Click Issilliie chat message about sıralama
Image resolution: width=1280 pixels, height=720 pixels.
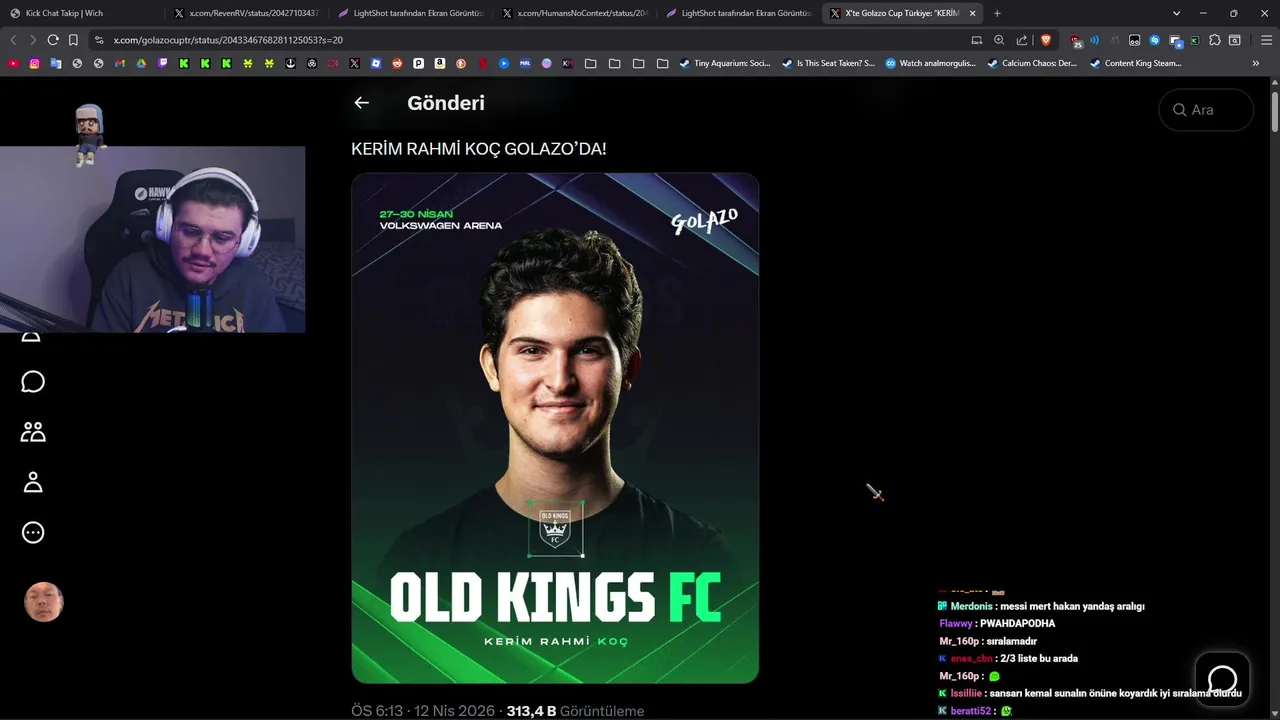tap(1115, 693)
